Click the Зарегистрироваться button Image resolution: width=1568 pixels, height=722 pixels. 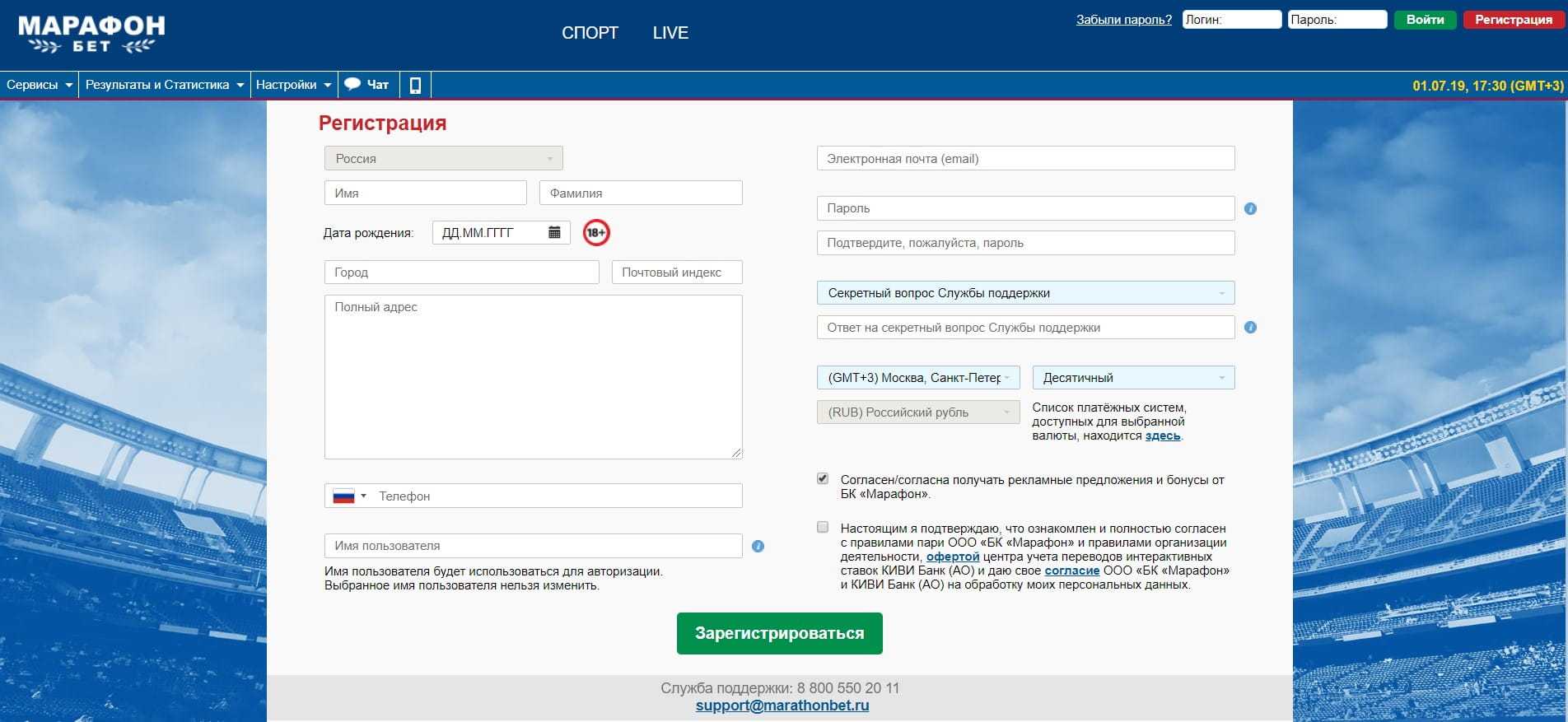(x=780, y=633)
